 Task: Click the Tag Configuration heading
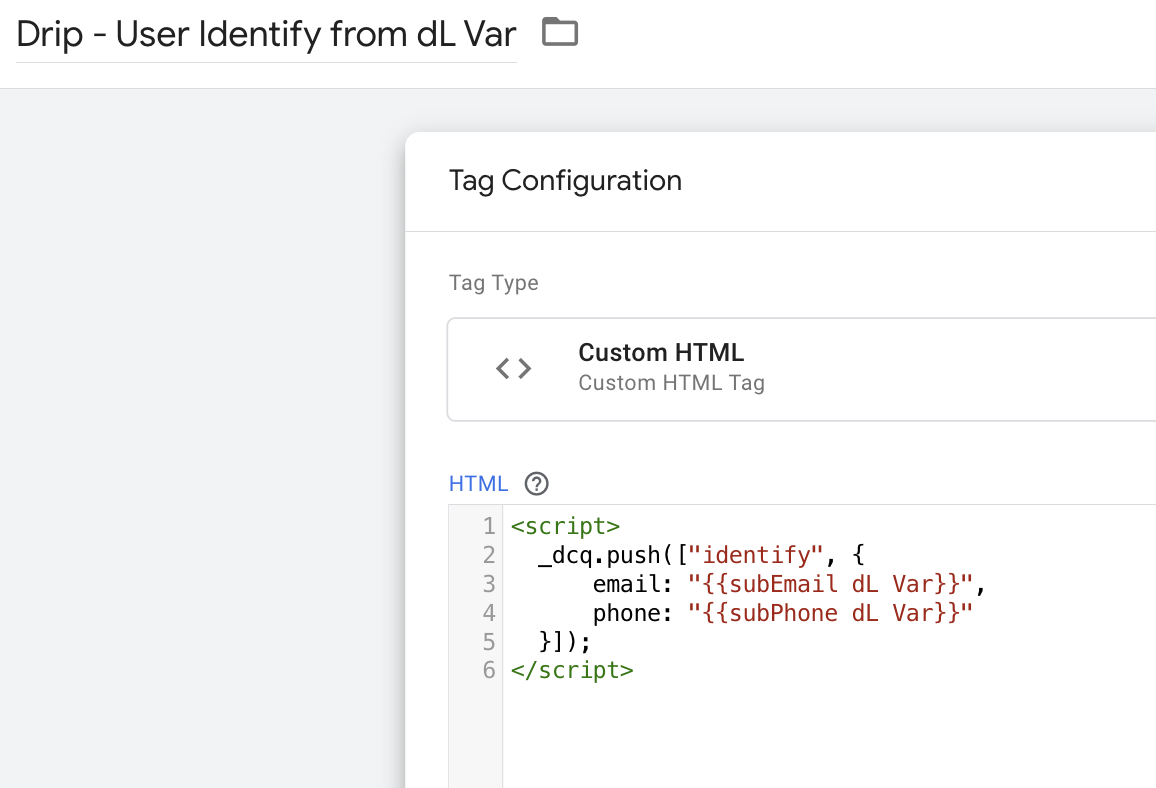tap(565, 181)
